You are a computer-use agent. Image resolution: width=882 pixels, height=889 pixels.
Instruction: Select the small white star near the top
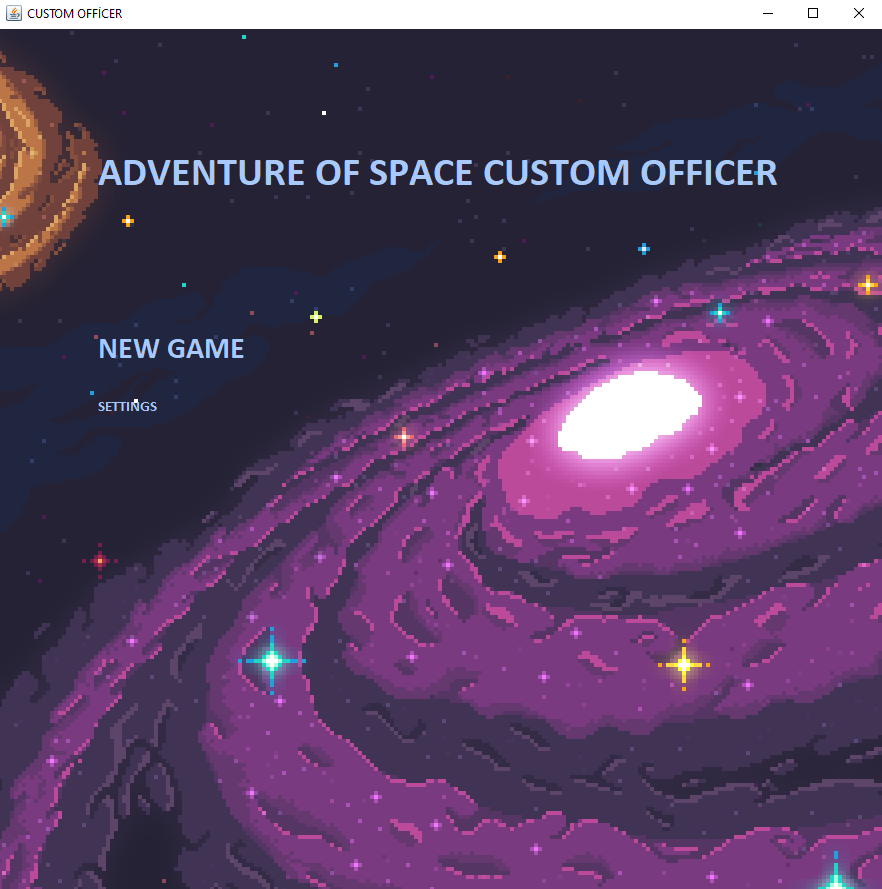coord(323,113)
